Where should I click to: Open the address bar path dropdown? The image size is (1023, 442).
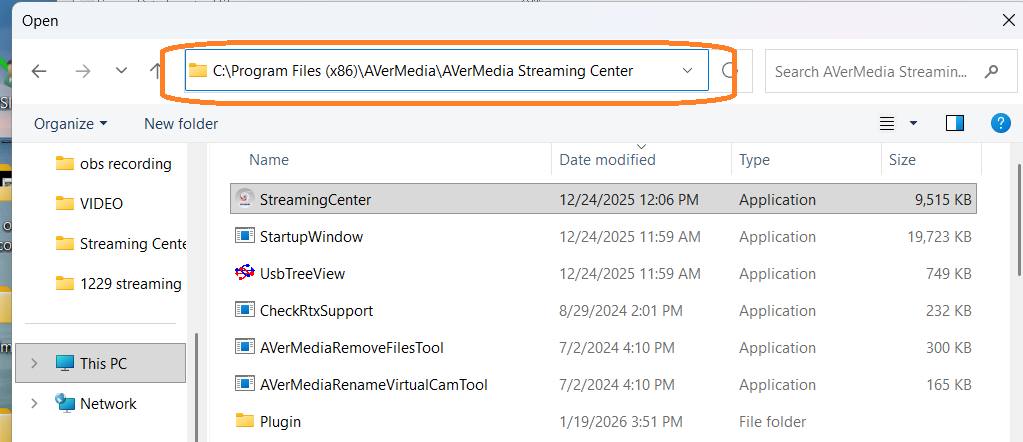pyautogui.click(x=687, y=71)
